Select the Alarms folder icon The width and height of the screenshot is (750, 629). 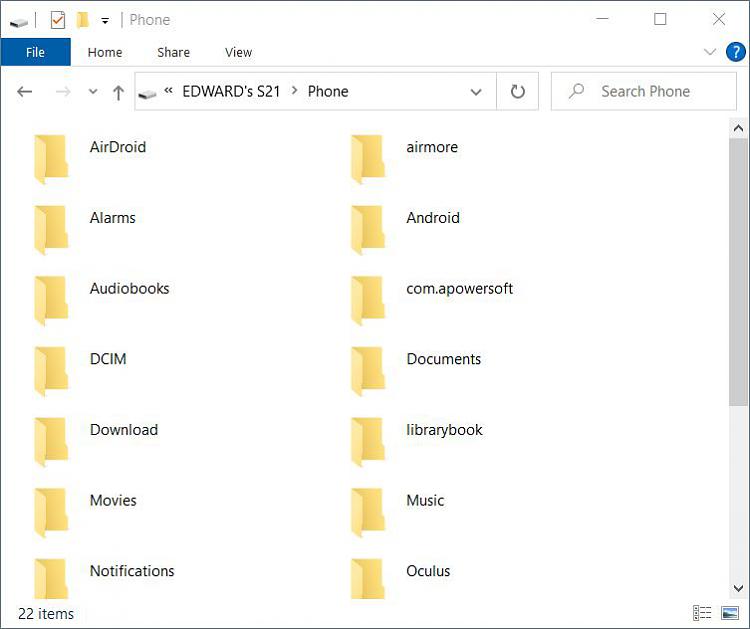tap(52, 230)
